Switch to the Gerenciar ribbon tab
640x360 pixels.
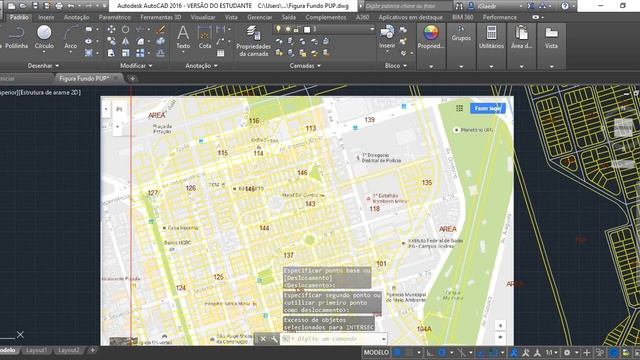click(x=260, y=17)
